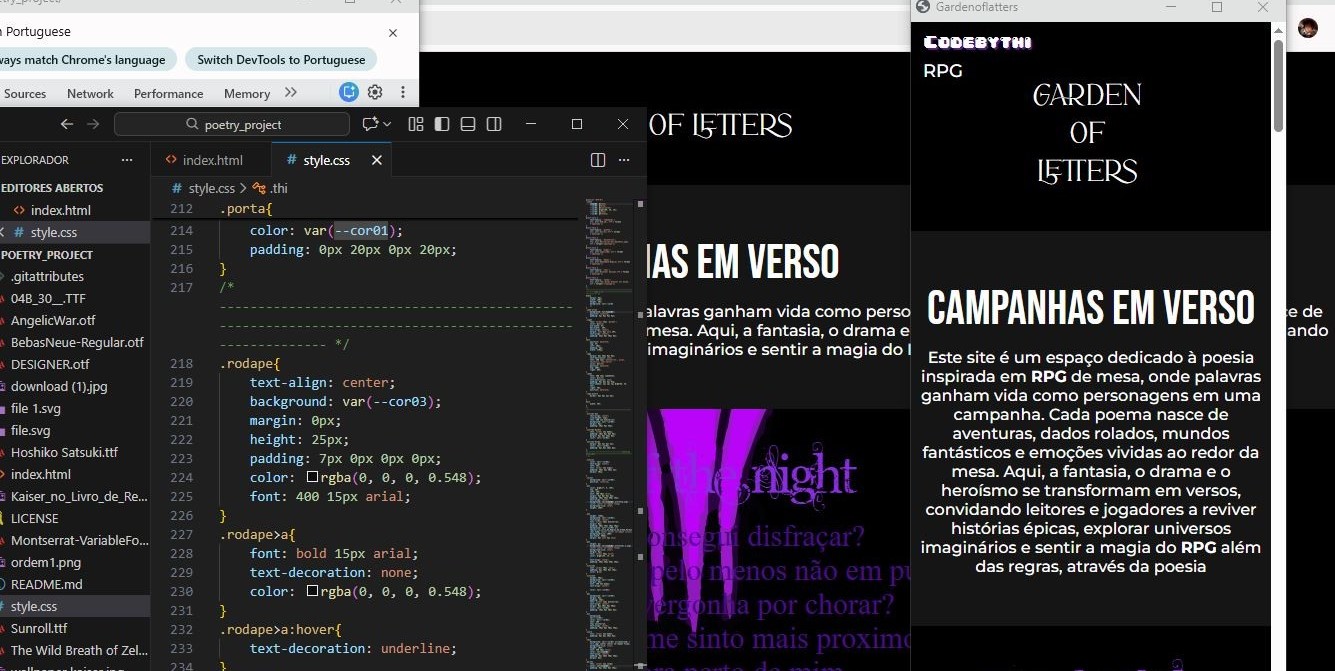
Task: Click the split editor icon above the code
Action: coord(597,160)
